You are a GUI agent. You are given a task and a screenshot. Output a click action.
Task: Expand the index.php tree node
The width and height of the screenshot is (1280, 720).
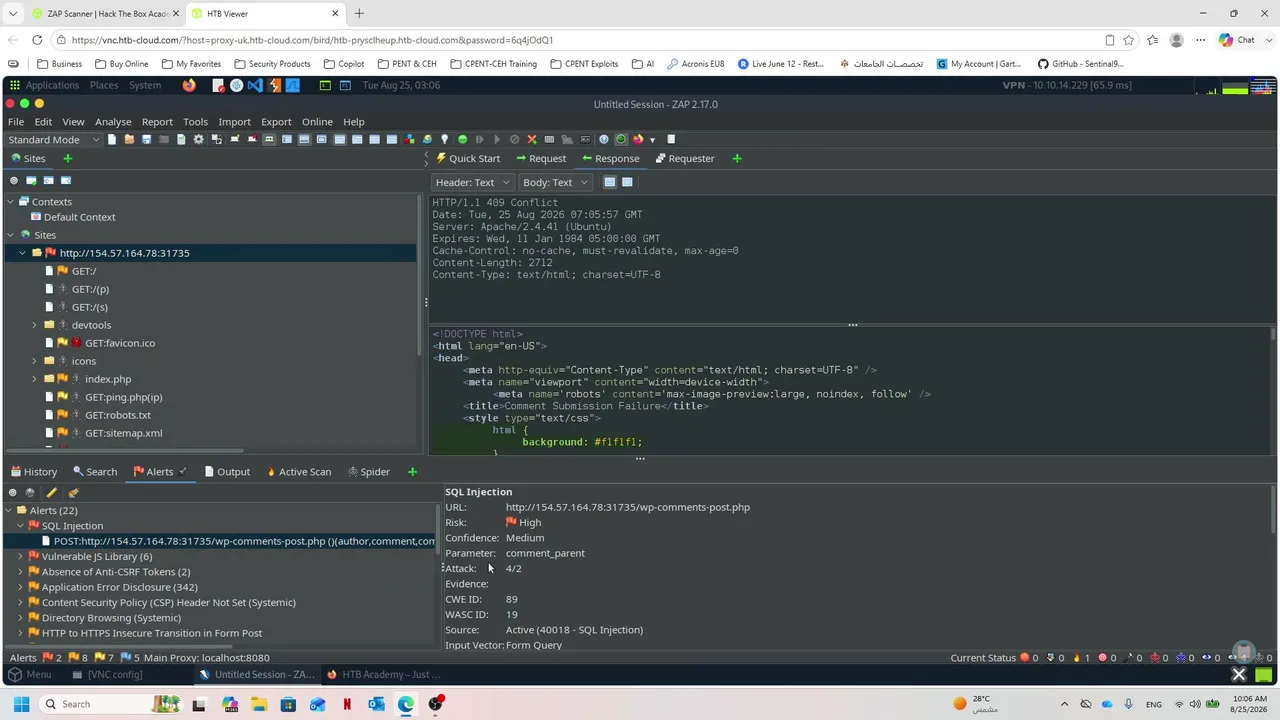[x=35, y=379]
